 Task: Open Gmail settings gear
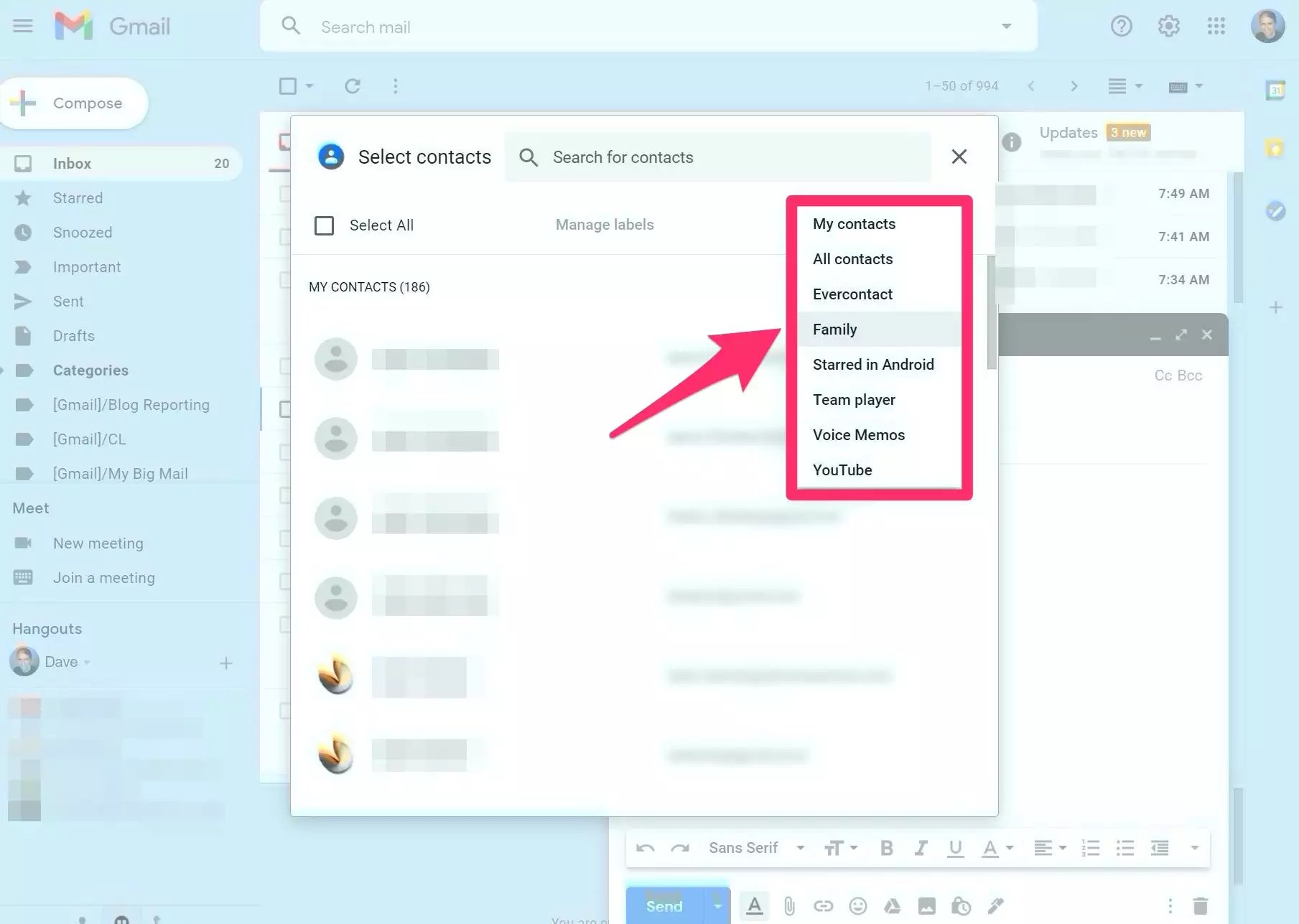[x=1168, y=26]
